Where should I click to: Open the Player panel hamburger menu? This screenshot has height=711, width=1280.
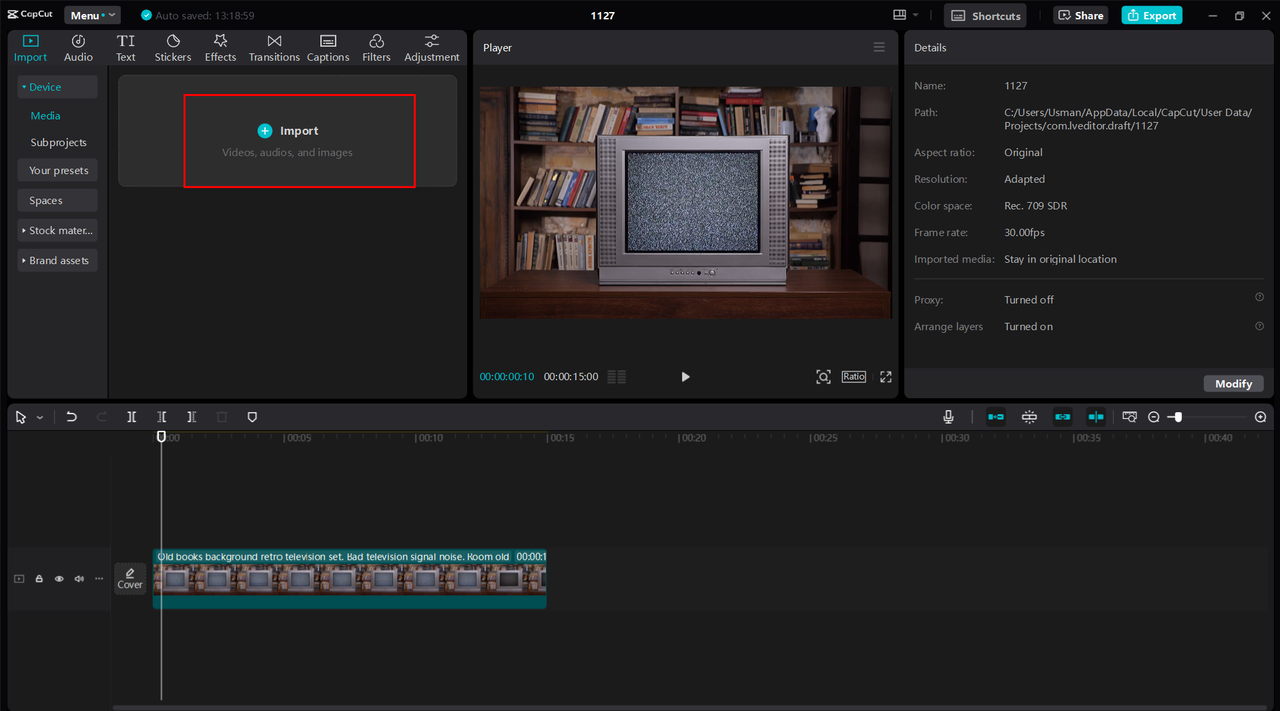tap(879, 47)
